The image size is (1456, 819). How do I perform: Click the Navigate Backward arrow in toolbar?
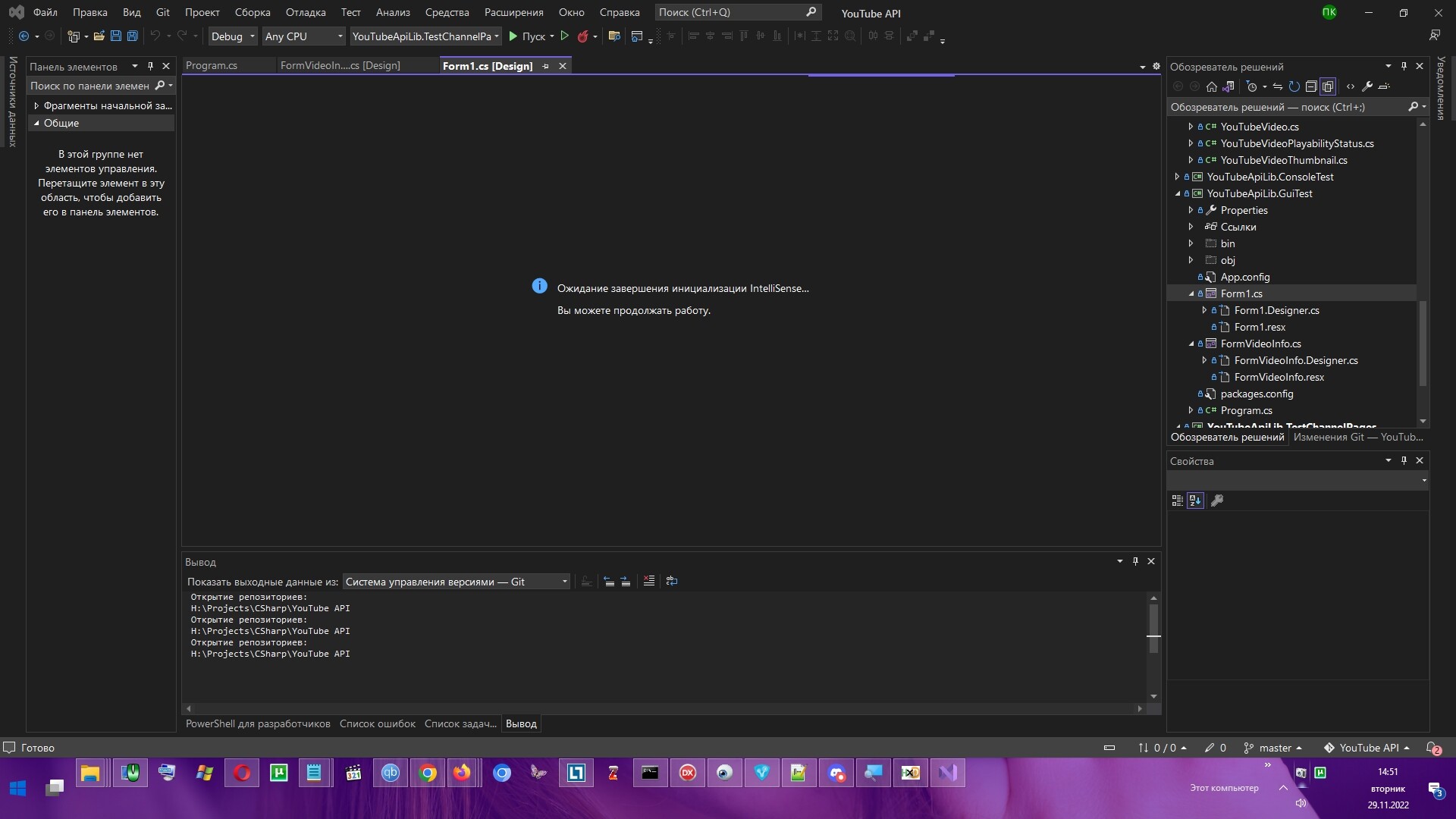(24, 36)
